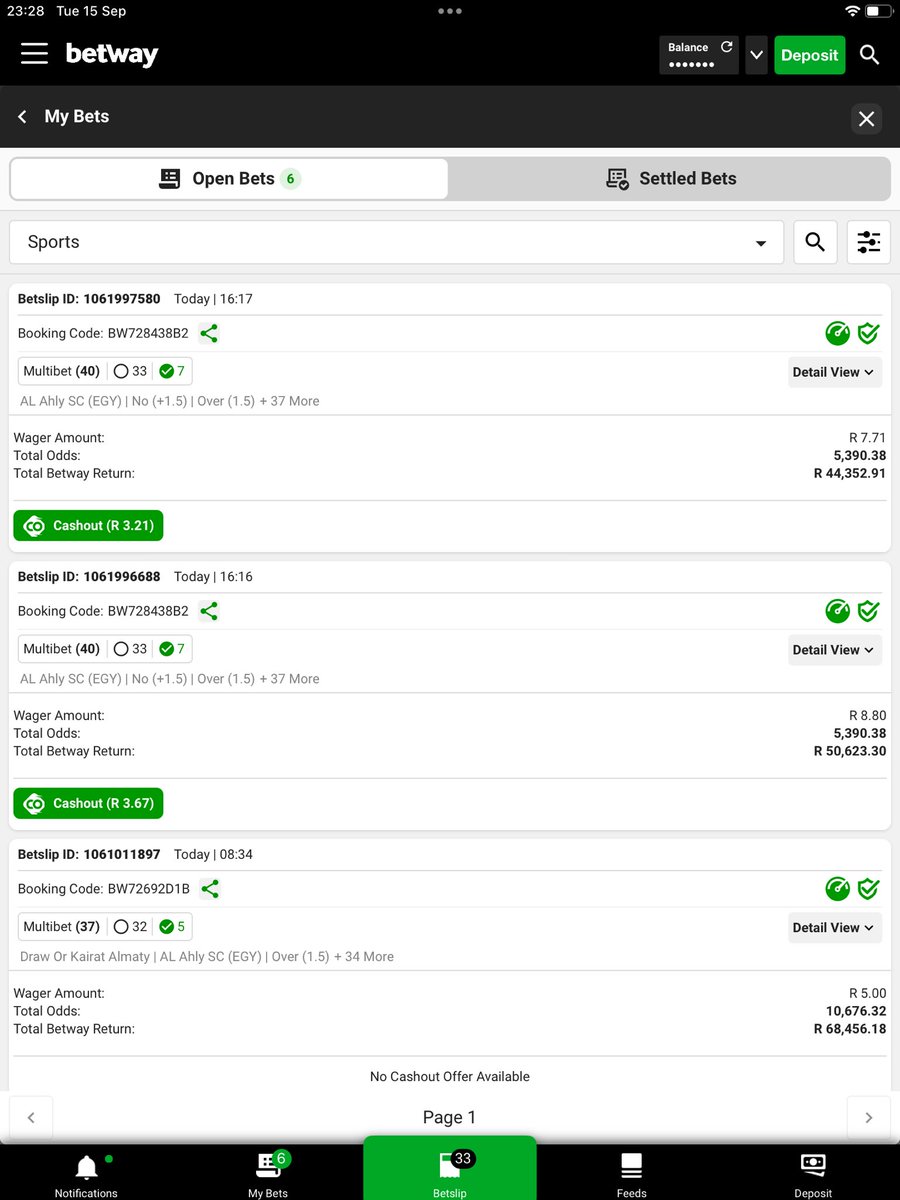This screenshot has height=1200, width=900.
Task: Cashout R 3.21 on first betslip
Action: point(88,525)
